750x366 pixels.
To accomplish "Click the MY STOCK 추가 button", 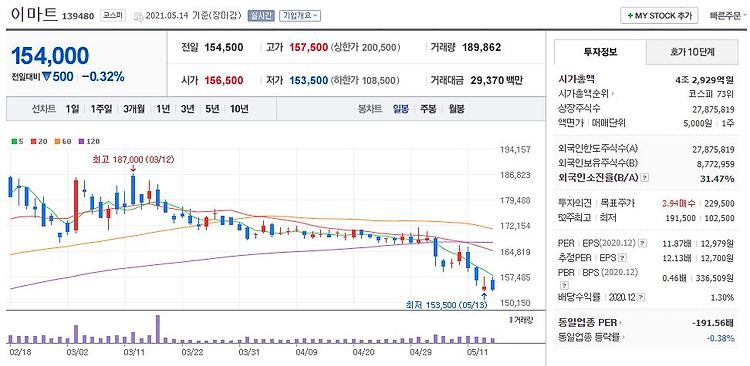I will coord(659,15).
